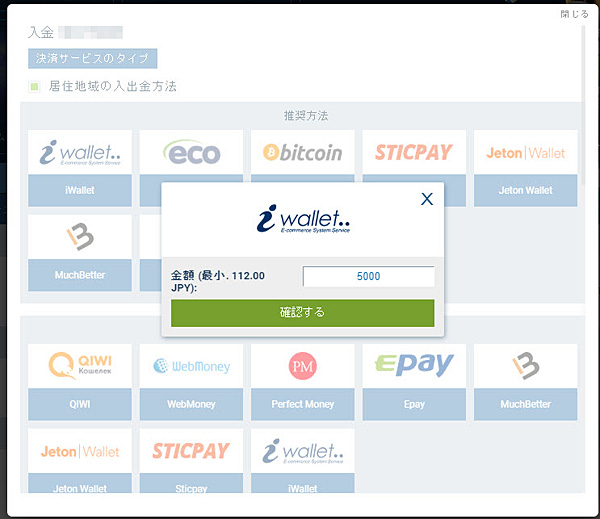Click the QIWI label button
Image resolution: width=600 pixels, height=519 pixels.
coord(80,405)
